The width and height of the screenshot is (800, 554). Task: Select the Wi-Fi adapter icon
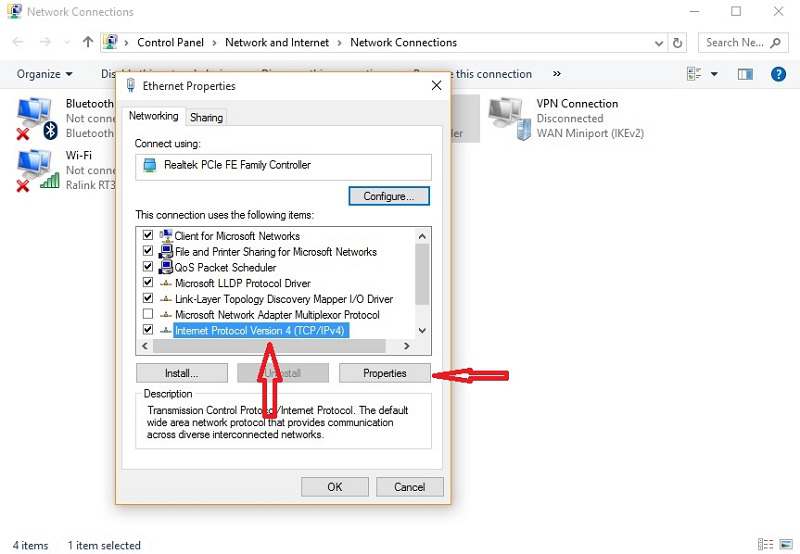point(36,170)
